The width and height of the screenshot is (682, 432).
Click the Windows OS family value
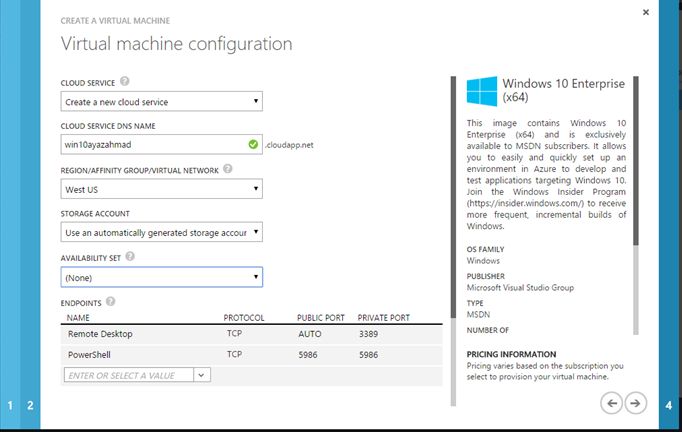pos(483,261)
